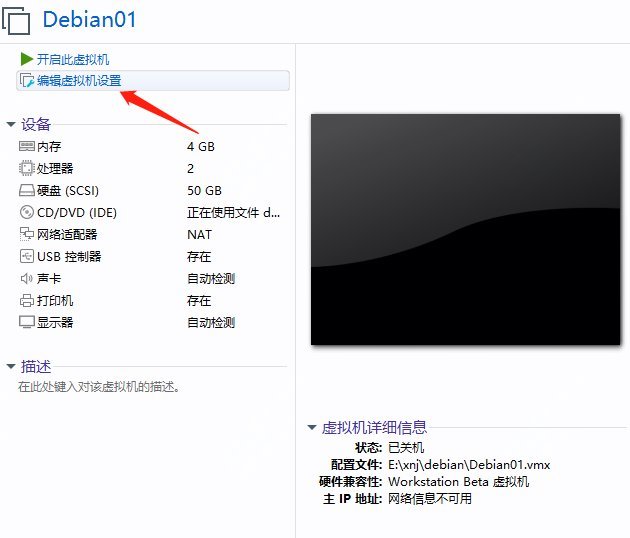Collapse the 虚拟机详细信息 details section
Screen dimensions: 630x538
(x=312, y=428)
